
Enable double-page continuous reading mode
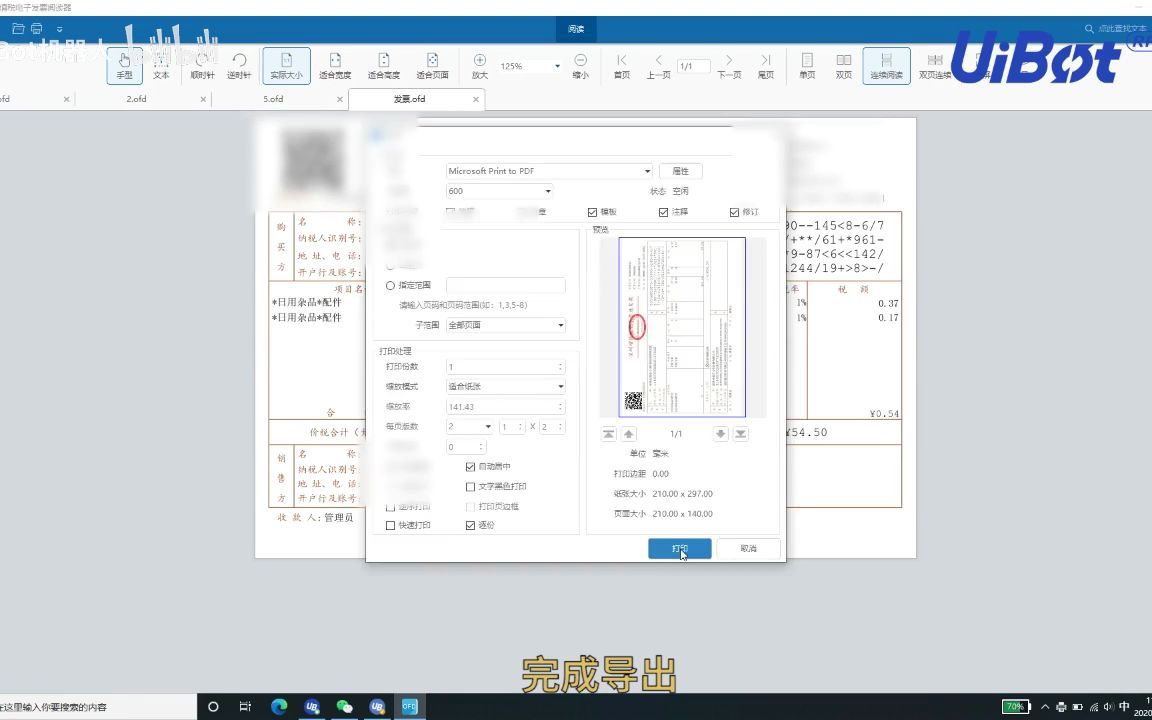click(934, 66)
